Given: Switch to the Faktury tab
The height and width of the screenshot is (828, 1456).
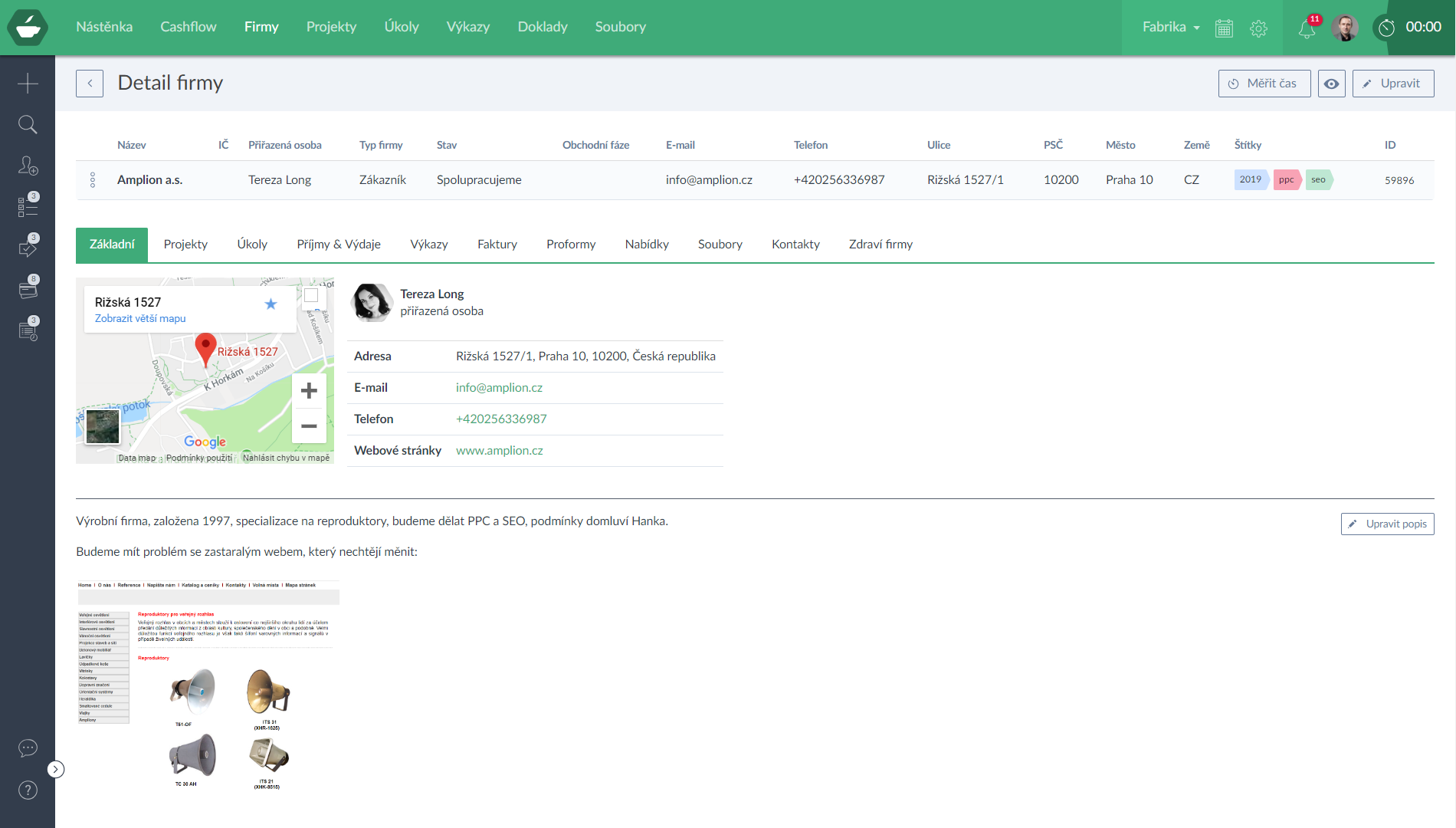Looking at the screenshot, I should click(497, 245).
